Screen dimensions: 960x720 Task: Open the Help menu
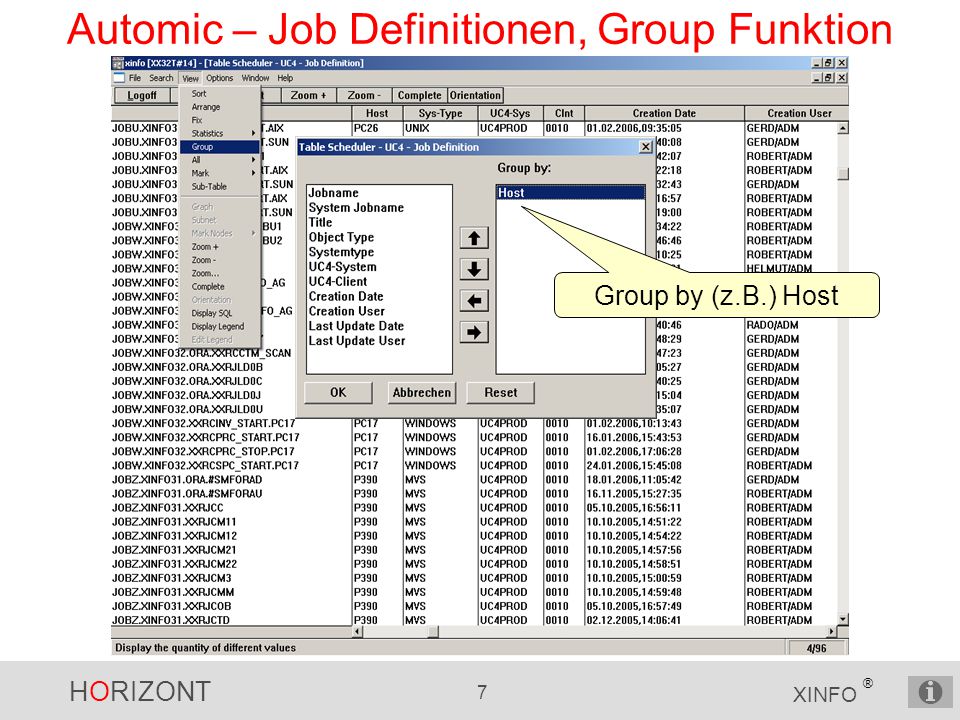tap(285, 78)
